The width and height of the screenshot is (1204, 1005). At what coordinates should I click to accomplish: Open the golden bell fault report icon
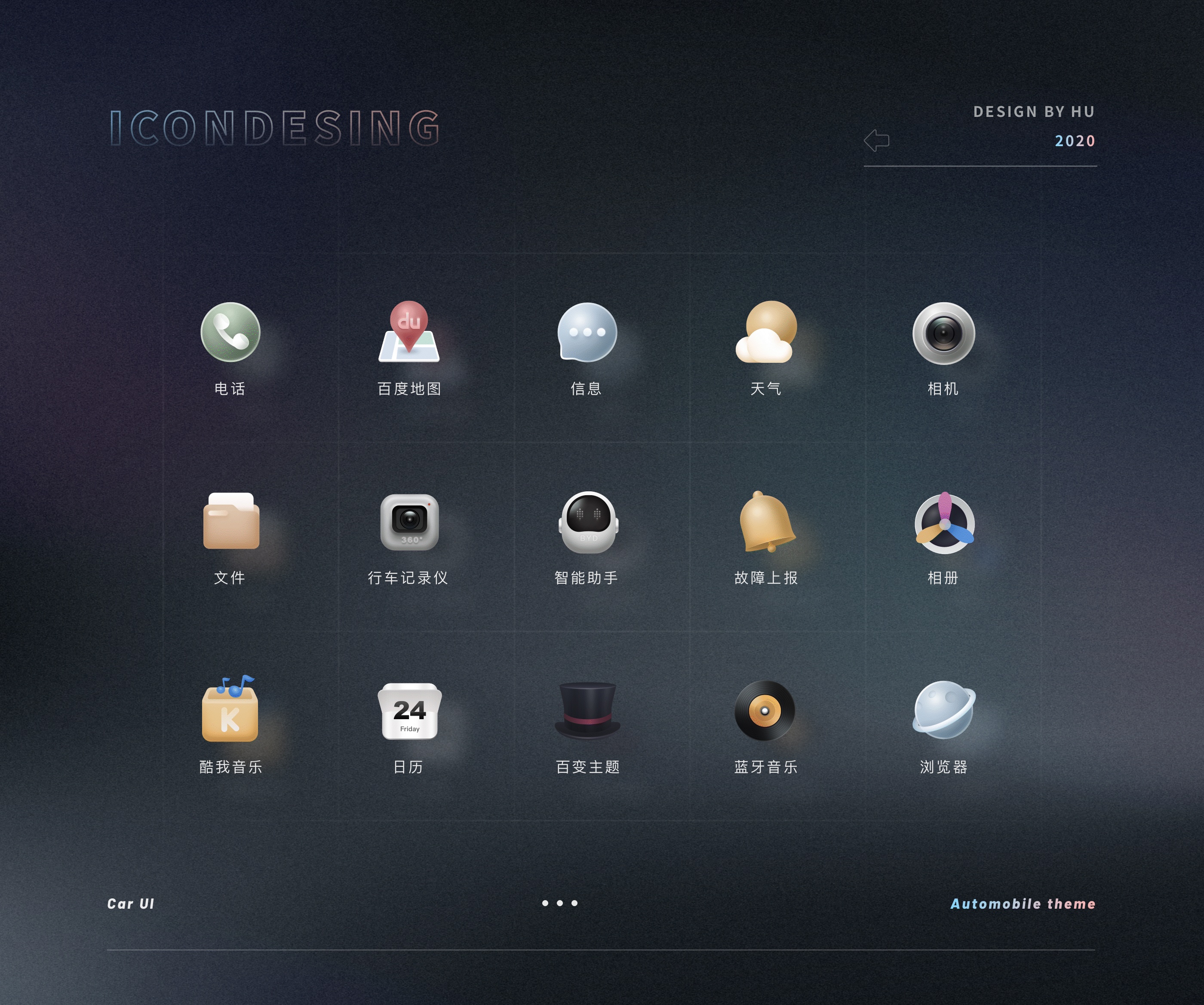click(767, 522)
